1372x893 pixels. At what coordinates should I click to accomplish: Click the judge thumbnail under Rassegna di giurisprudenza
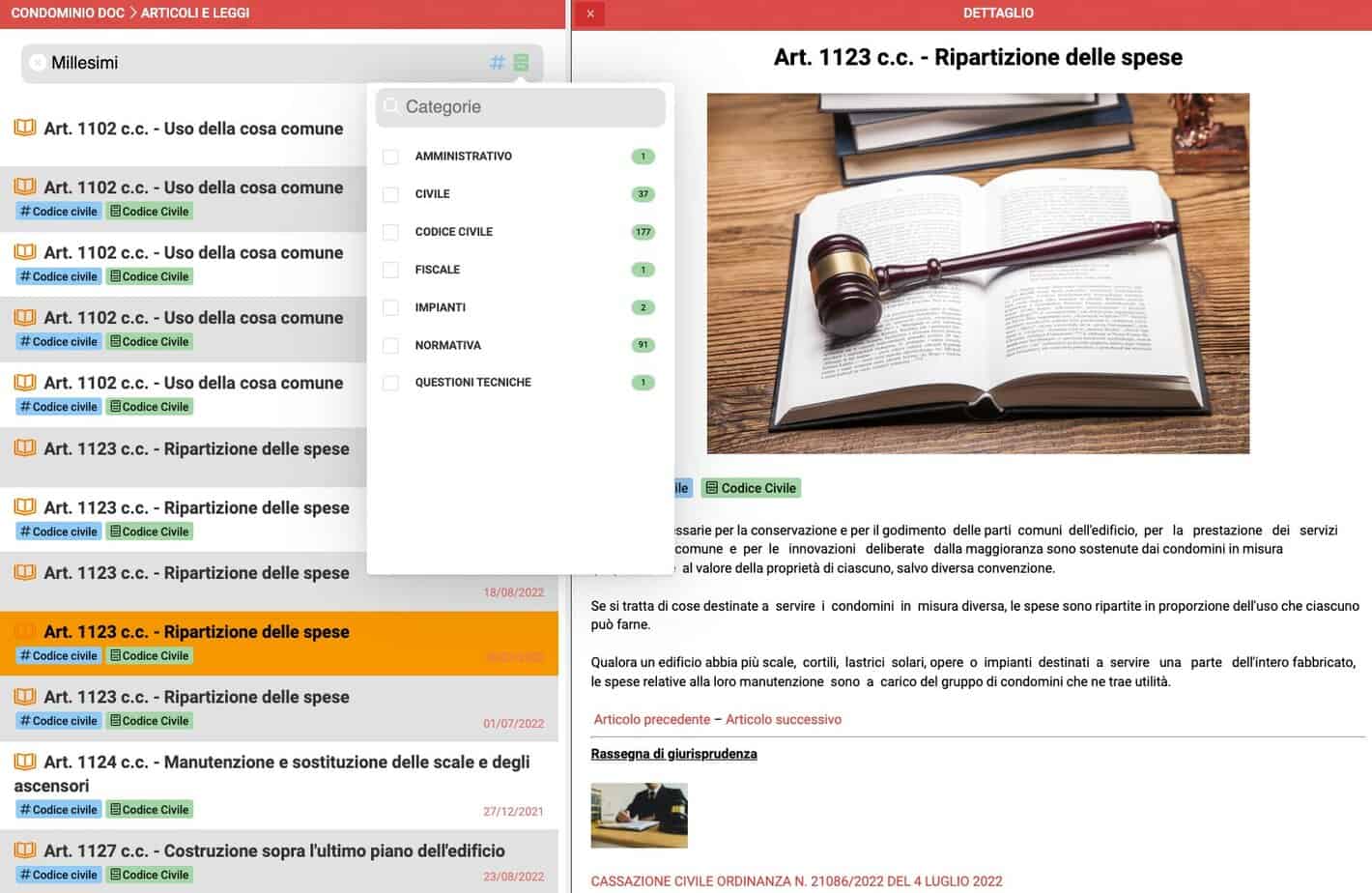click(x=639, y=816)
